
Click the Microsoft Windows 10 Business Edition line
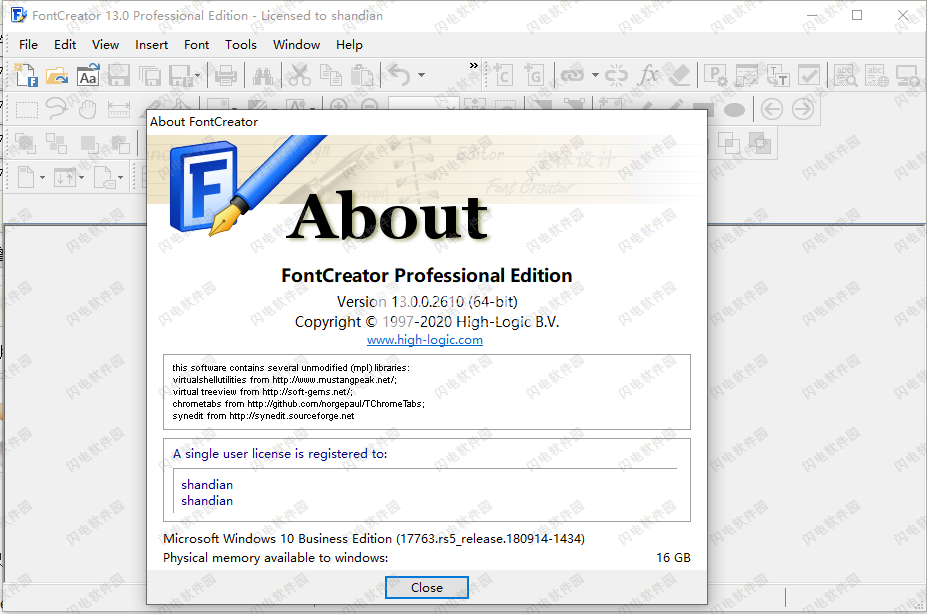(374, 539)
